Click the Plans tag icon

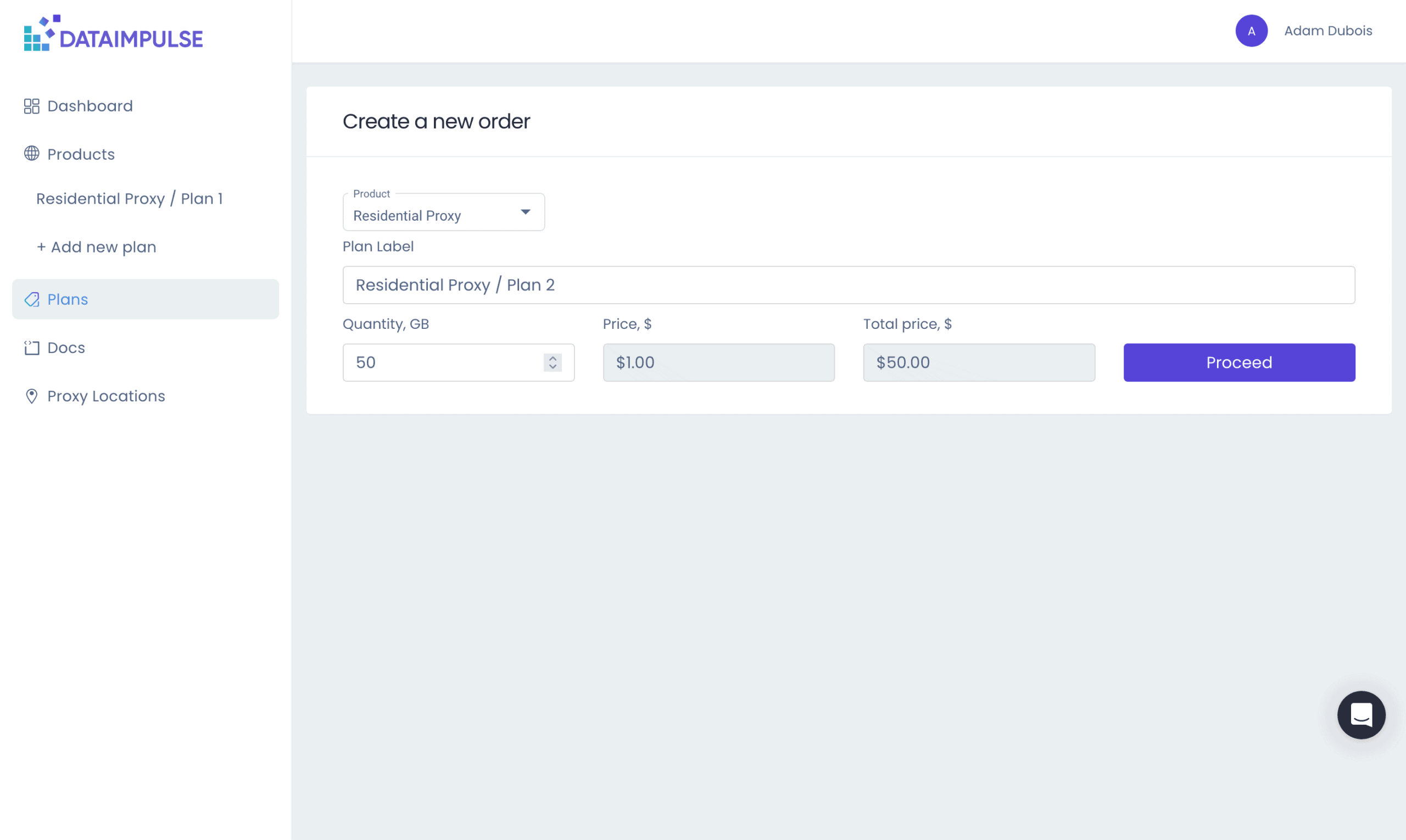click(31, 299)
